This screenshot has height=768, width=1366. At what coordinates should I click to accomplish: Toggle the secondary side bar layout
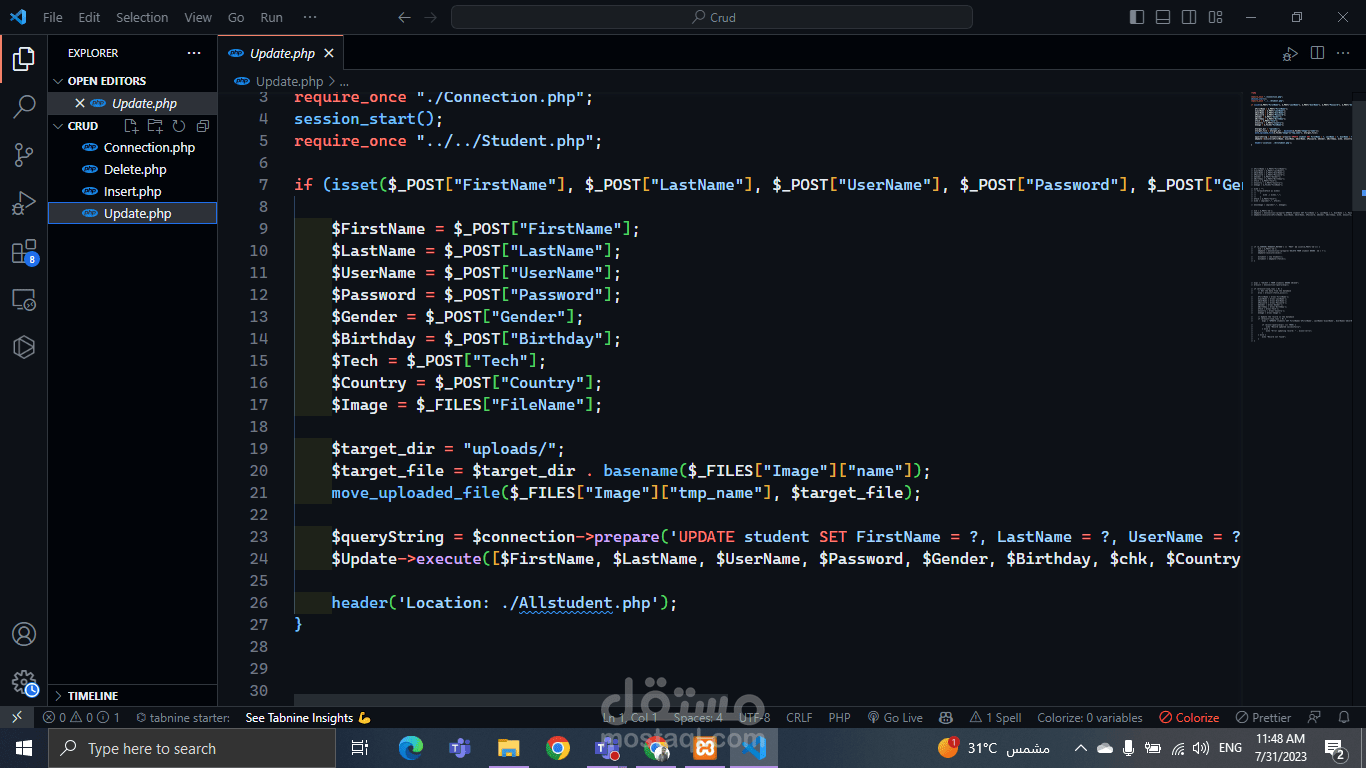click(1189, 17)
